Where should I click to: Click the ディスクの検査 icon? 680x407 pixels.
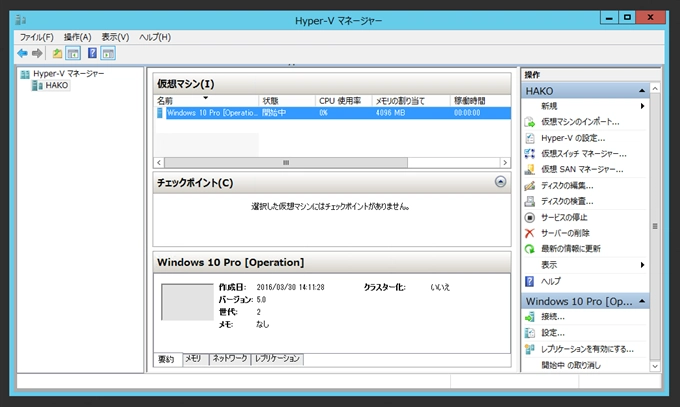pos(530,201)
